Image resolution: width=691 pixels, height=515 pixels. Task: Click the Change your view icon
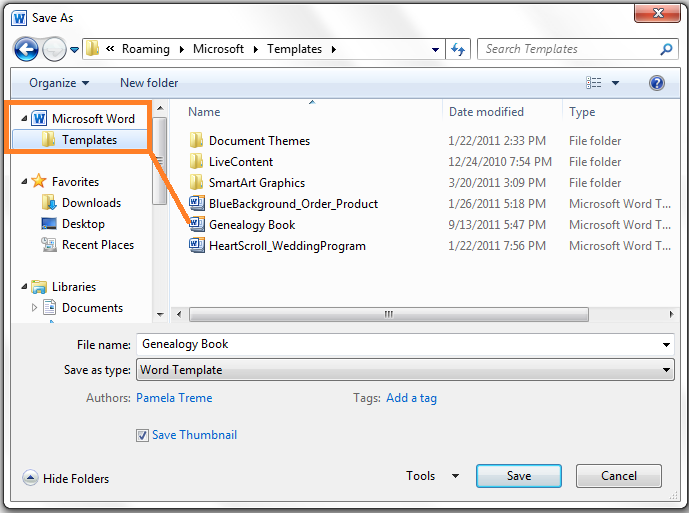click(593, 83)
